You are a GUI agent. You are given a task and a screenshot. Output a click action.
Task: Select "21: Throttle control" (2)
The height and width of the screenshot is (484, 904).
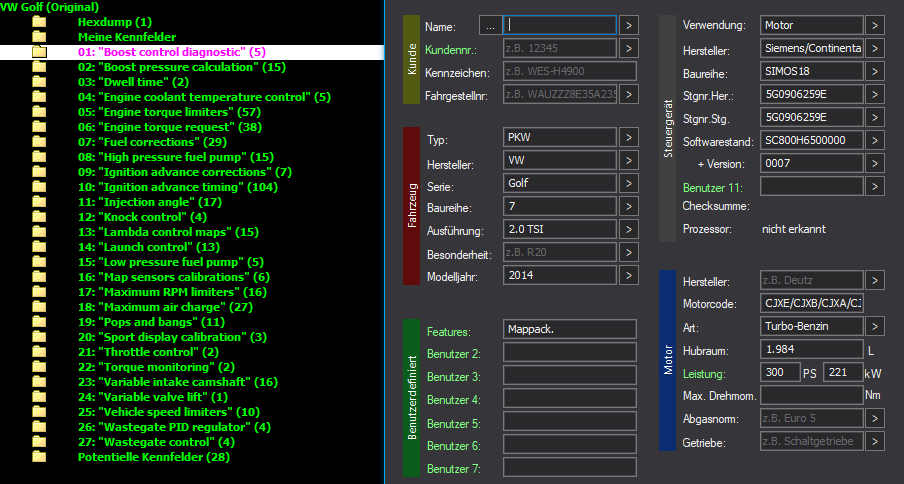coord(148,351)
